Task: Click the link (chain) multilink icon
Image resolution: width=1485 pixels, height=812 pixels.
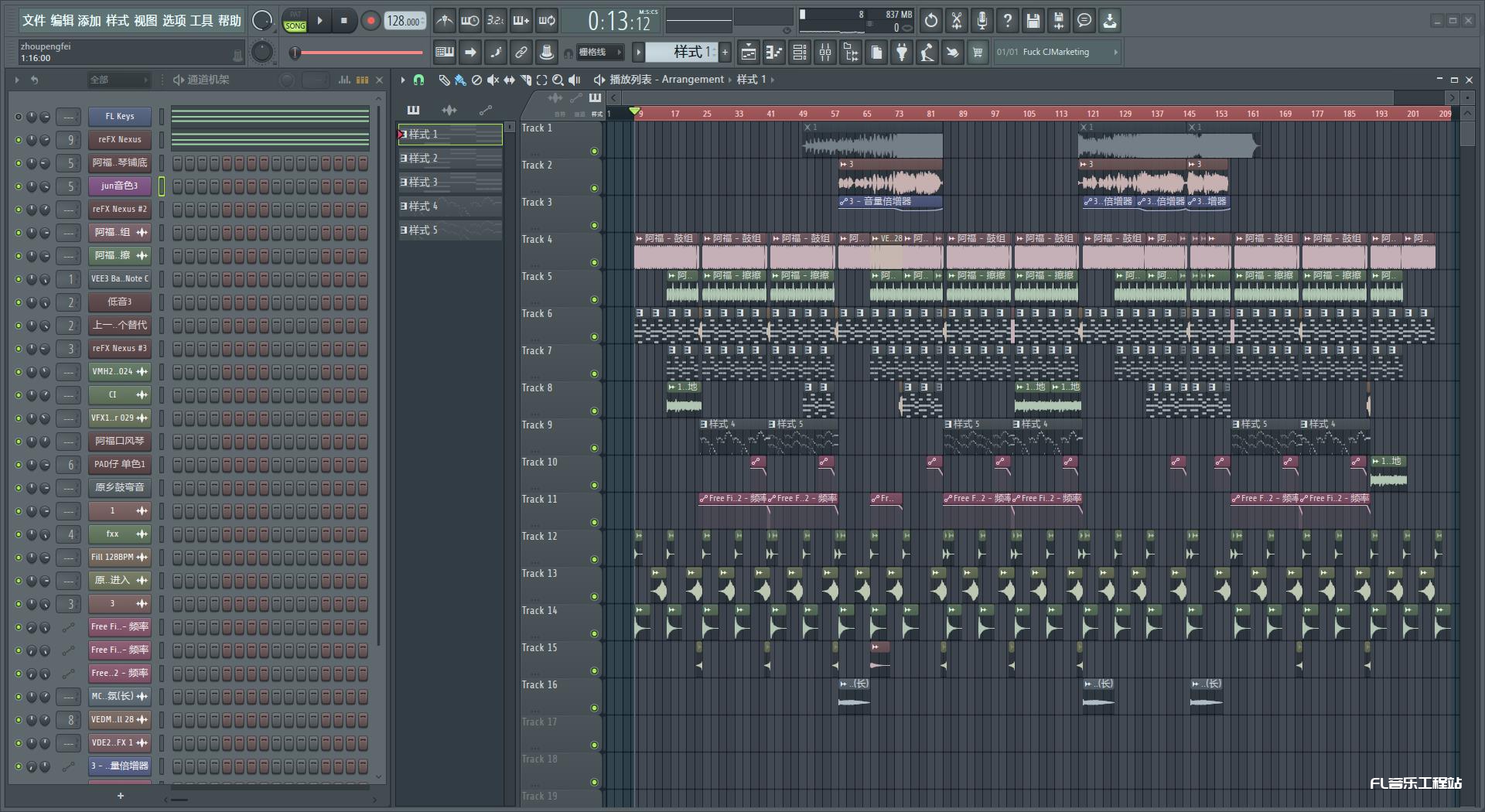Action: click(521, 53)
